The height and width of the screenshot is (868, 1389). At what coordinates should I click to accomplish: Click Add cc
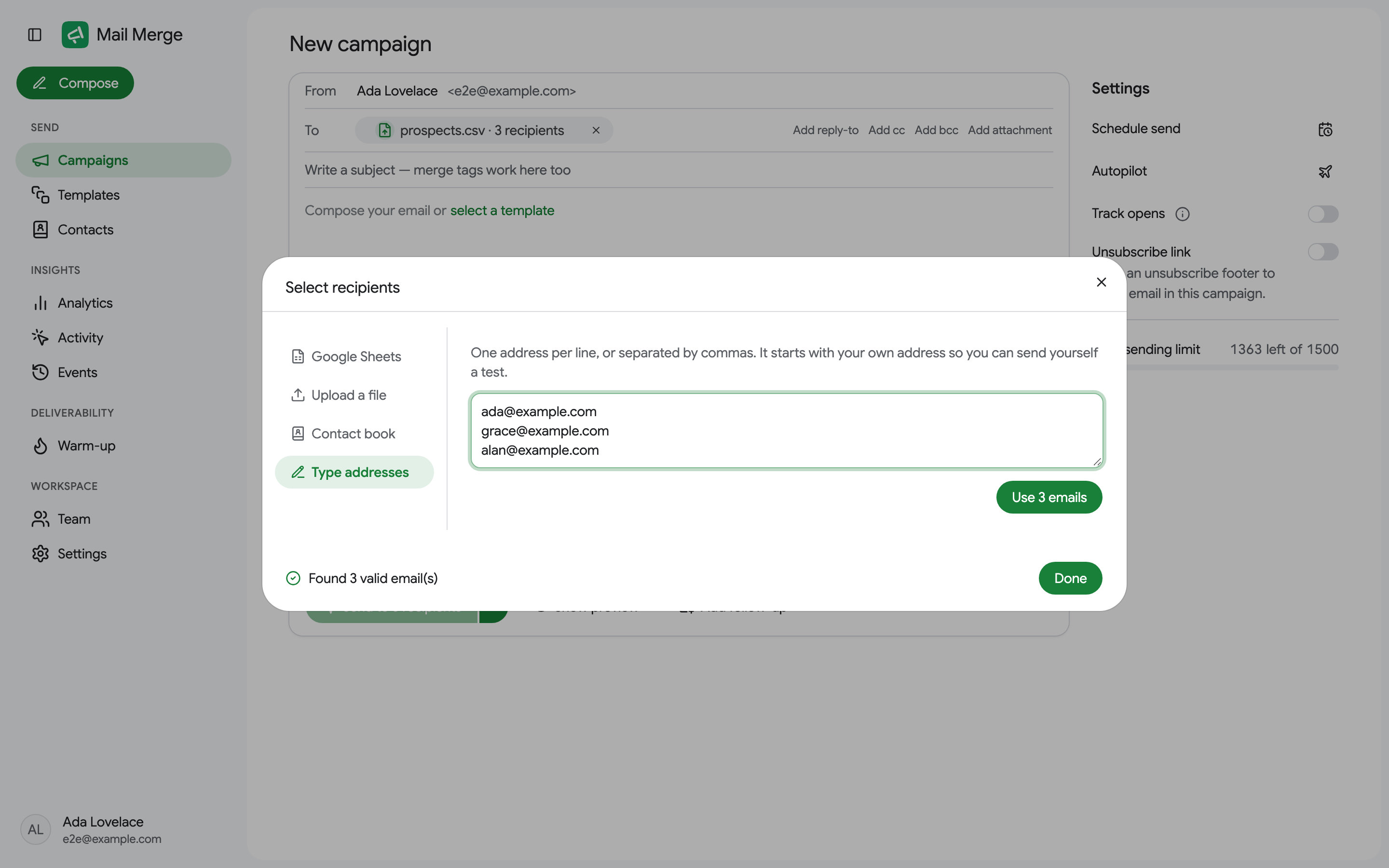[886, 130]
